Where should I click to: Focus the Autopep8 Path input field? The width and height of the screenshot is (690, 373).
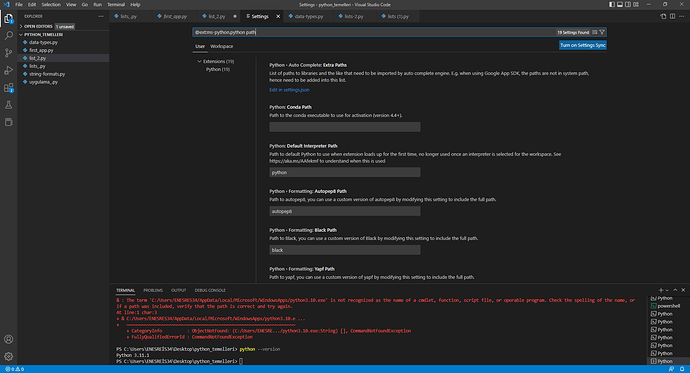pyautogui.click(x=345, y=211)
